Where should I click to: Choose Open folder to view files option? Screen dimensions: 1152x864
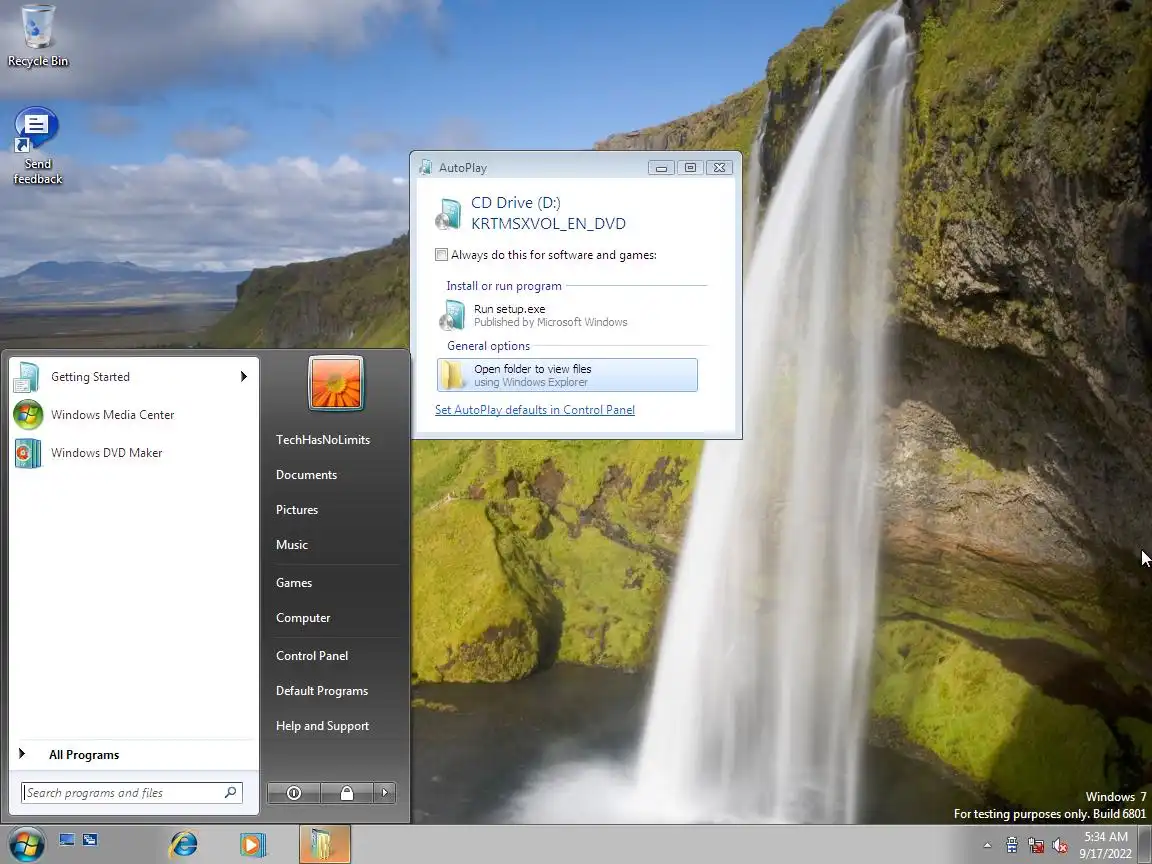click(567, 375)
